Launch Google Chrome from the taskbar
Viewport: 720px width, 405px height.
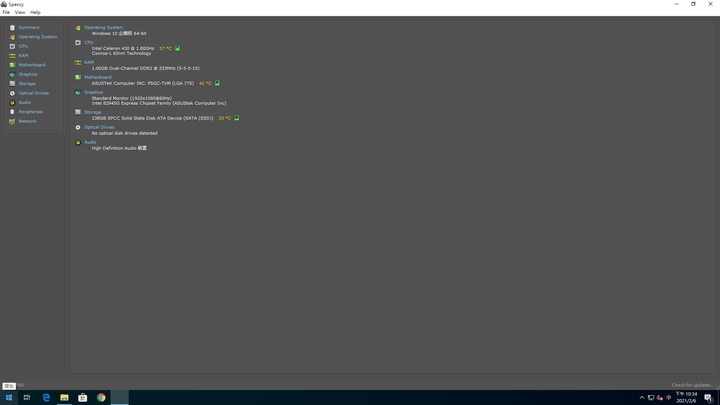click(x=101, y=398)
